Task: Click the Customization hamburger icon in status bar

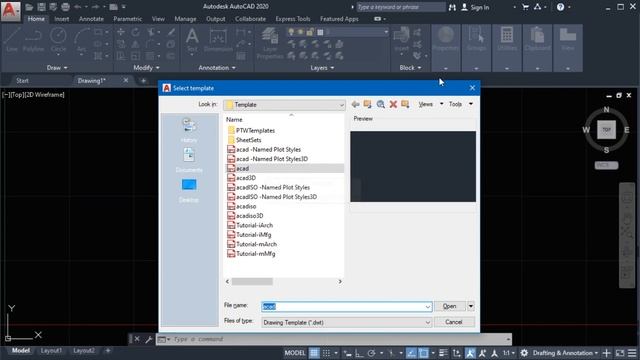Action: coord(632,353)
